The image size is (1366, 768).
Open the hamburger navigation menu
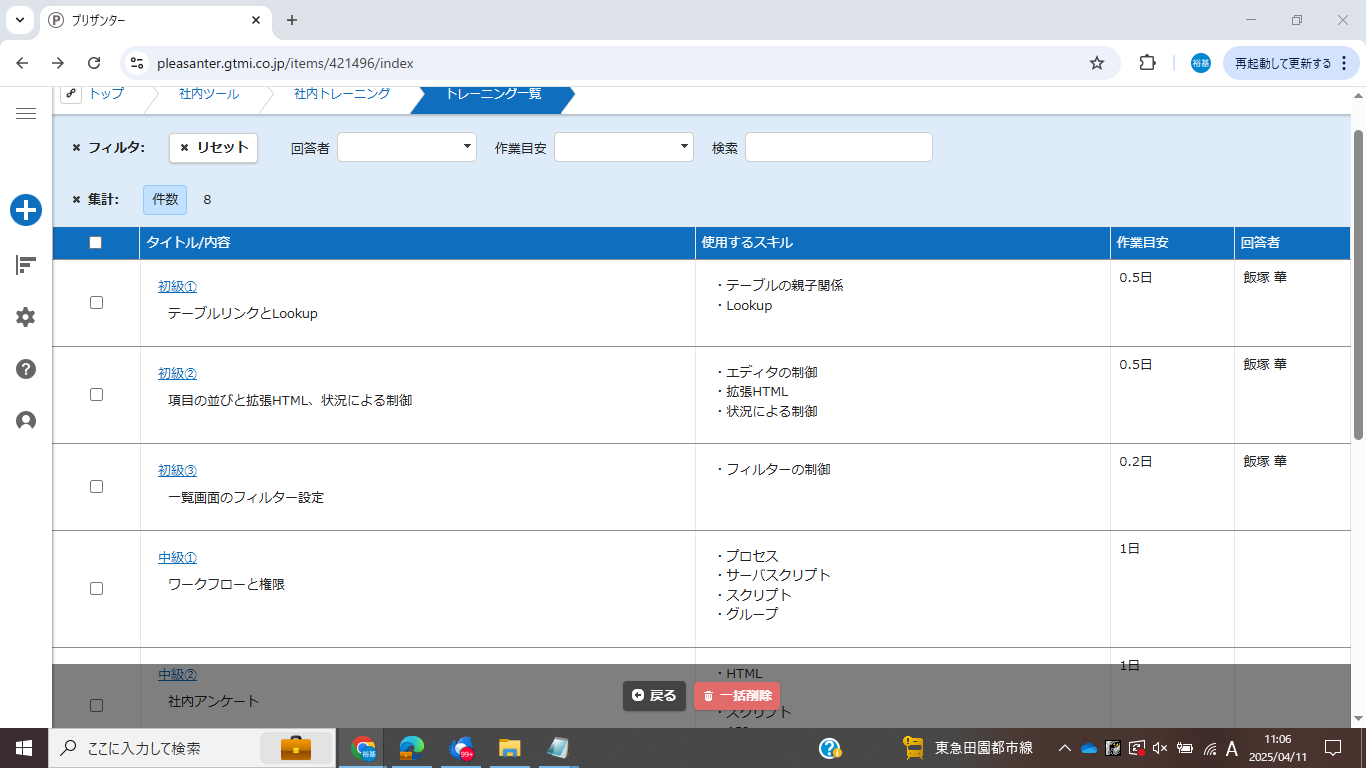point(26,114)
